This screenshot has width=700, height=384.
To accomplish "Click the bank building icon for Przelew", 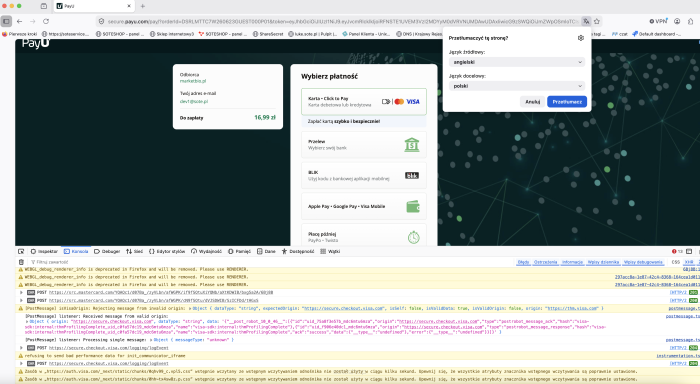I will click(x=412, y=145).
